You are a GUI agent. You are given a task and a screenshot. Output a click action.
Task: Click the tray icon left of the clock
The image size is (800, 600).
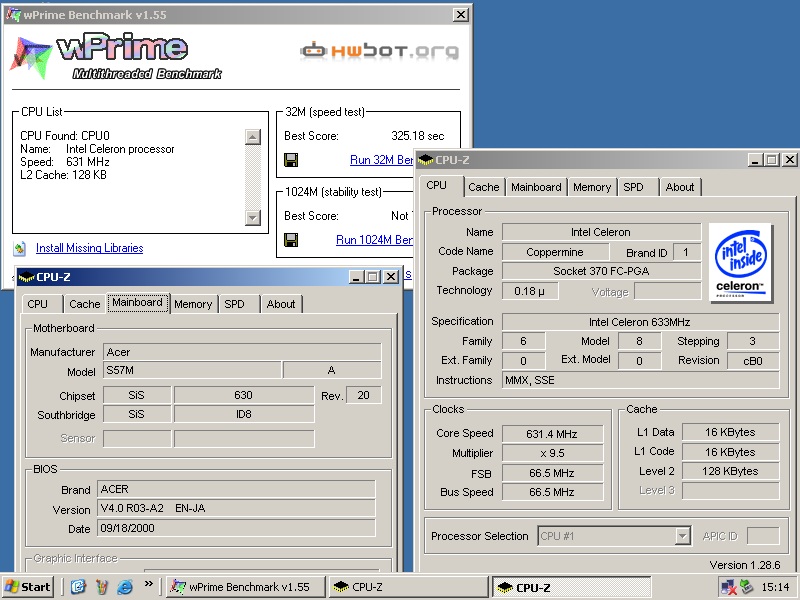[746, 587]
